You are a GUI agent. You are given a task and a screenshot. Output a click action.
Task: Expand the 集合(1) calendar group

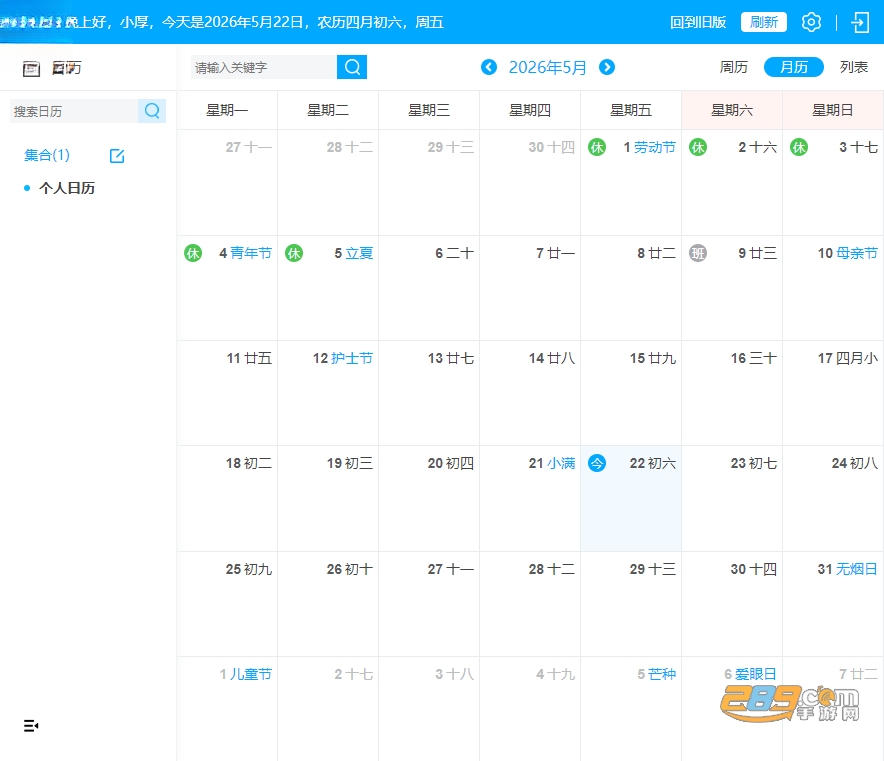point(47,155)
